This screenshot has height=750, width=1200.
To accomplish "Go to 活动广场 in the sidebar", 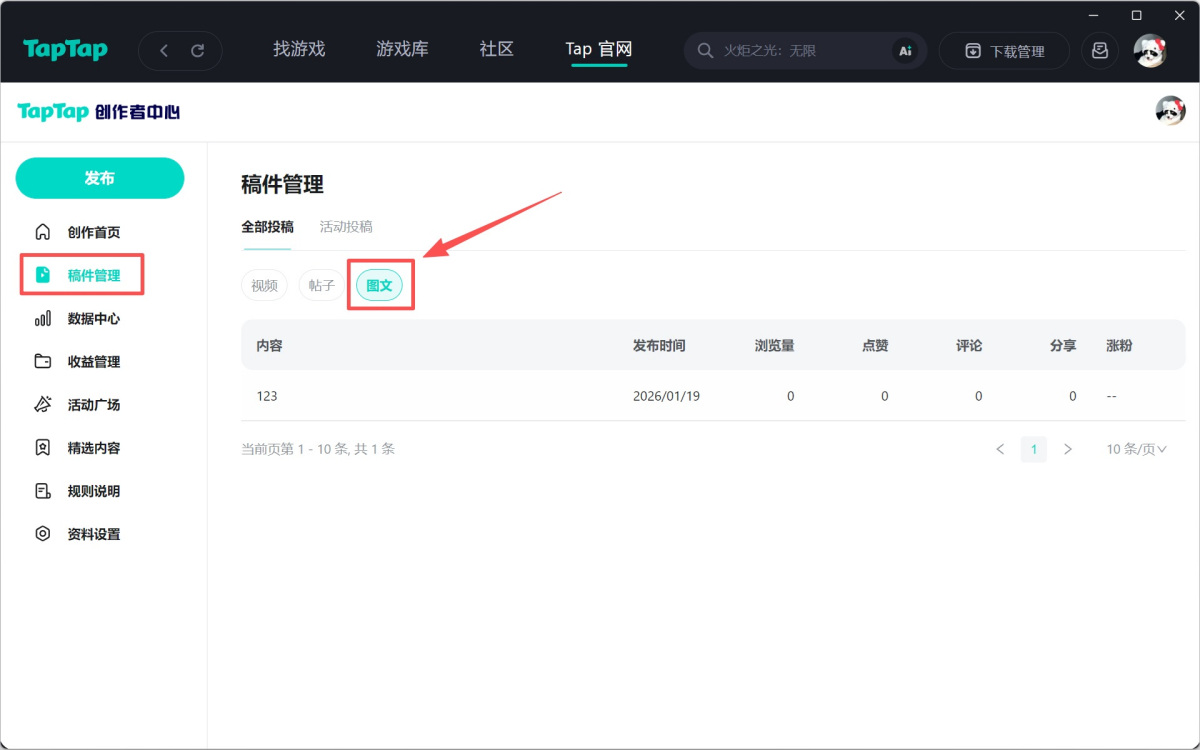I will coord(93,405).
